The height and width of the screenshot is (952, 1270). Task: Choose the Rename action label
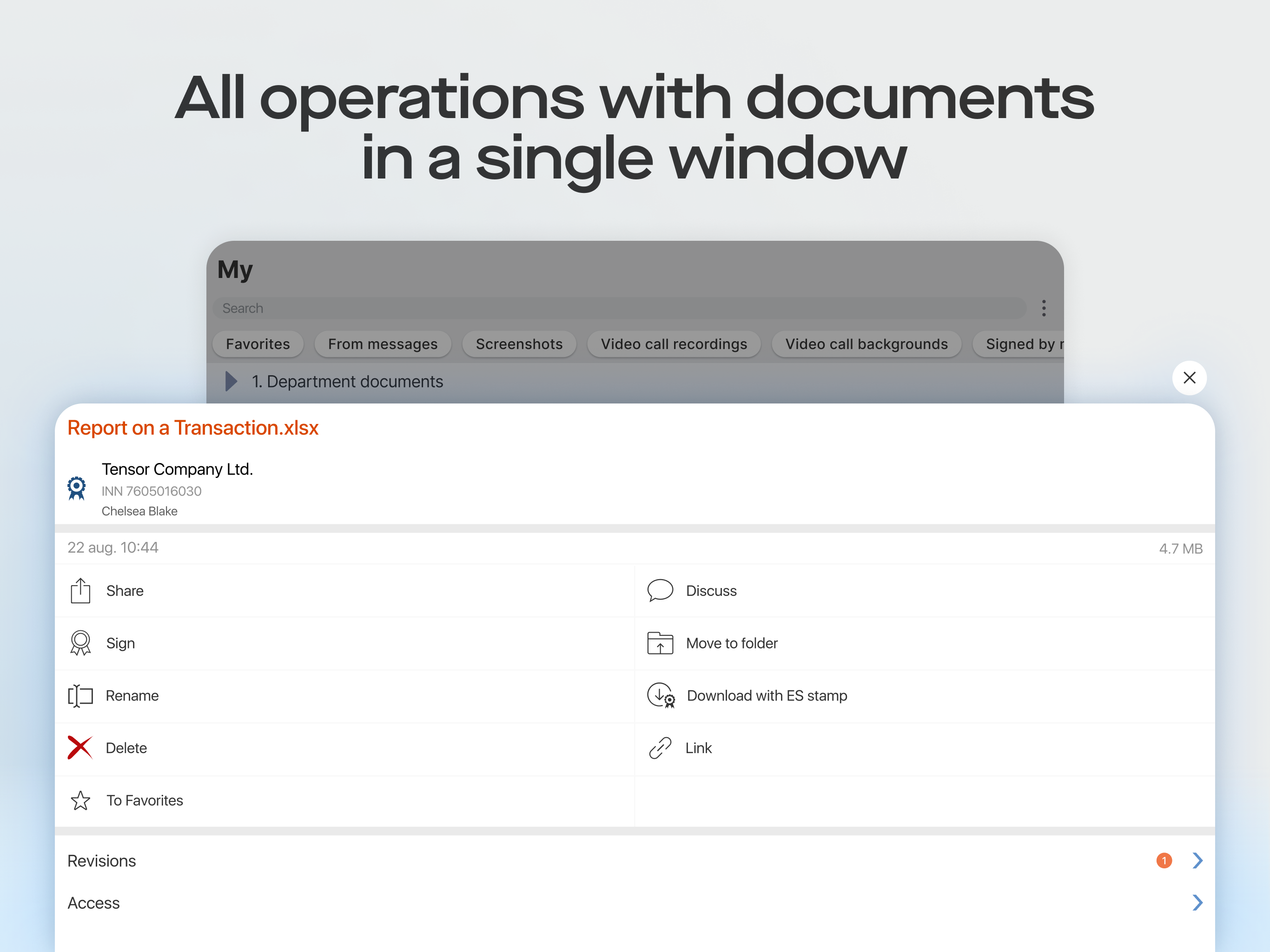(x=132, y=695)
